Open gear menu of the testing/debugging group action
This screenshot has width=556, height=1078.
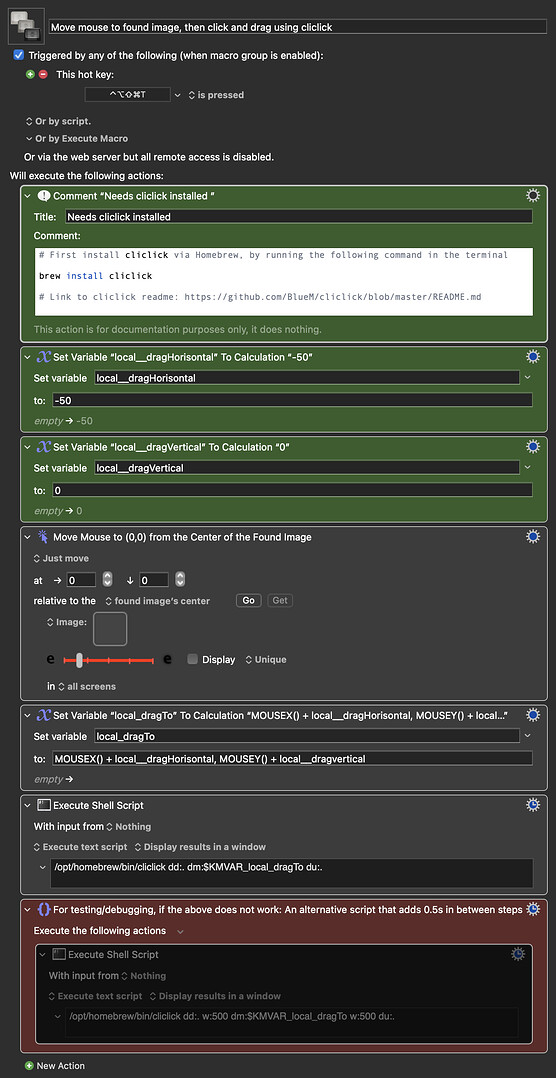(x=533, y=910)
